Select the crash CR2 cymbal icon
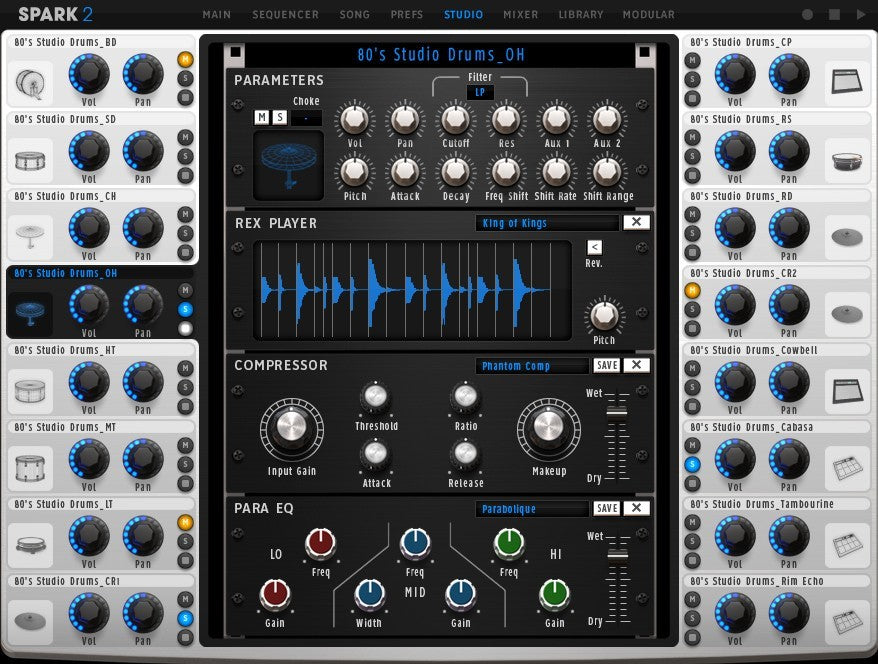This screenshot has height=664, width=878. 847,314
